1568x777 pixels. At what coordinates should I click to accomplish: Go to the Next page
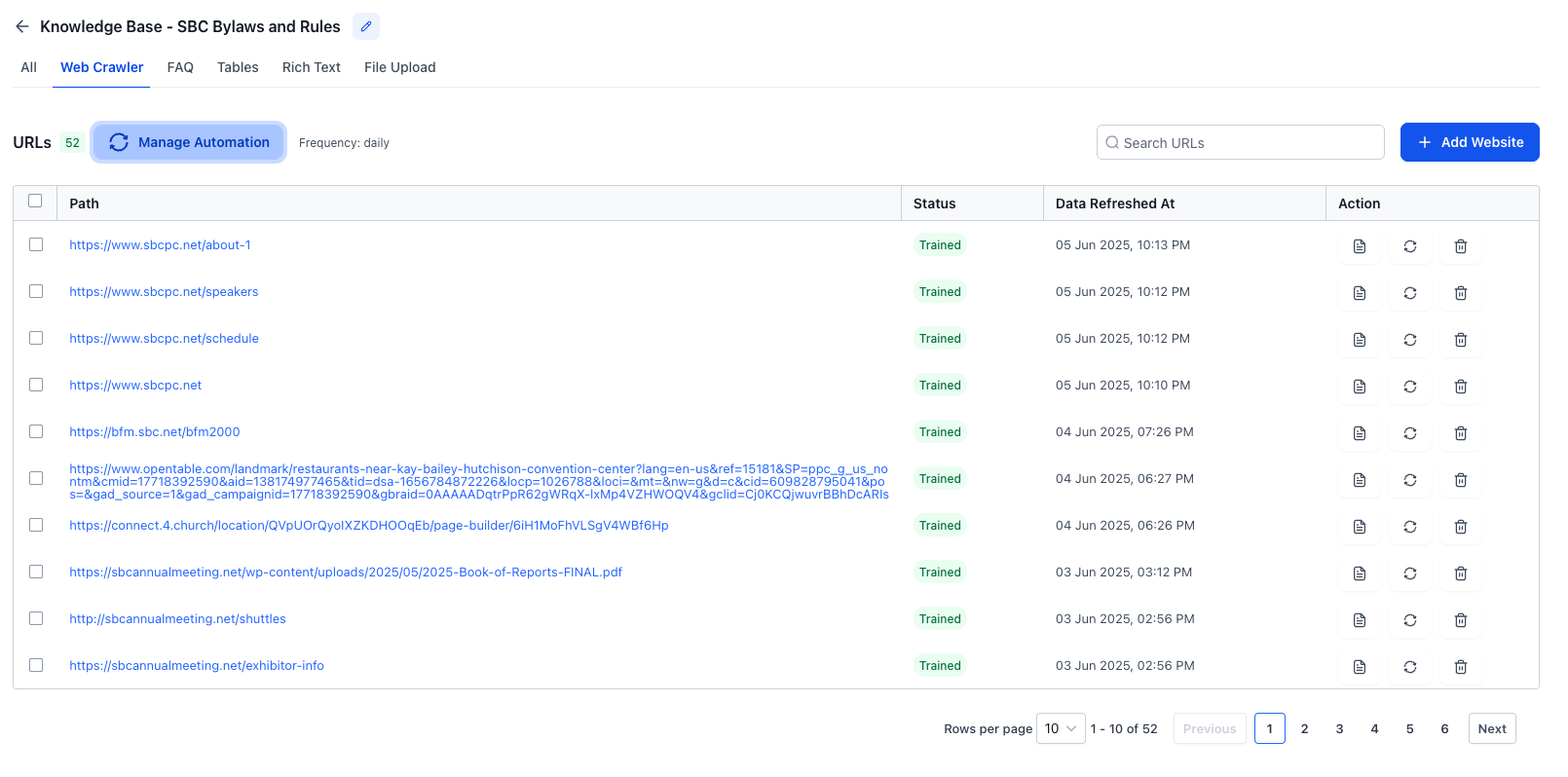point(1492,728)
